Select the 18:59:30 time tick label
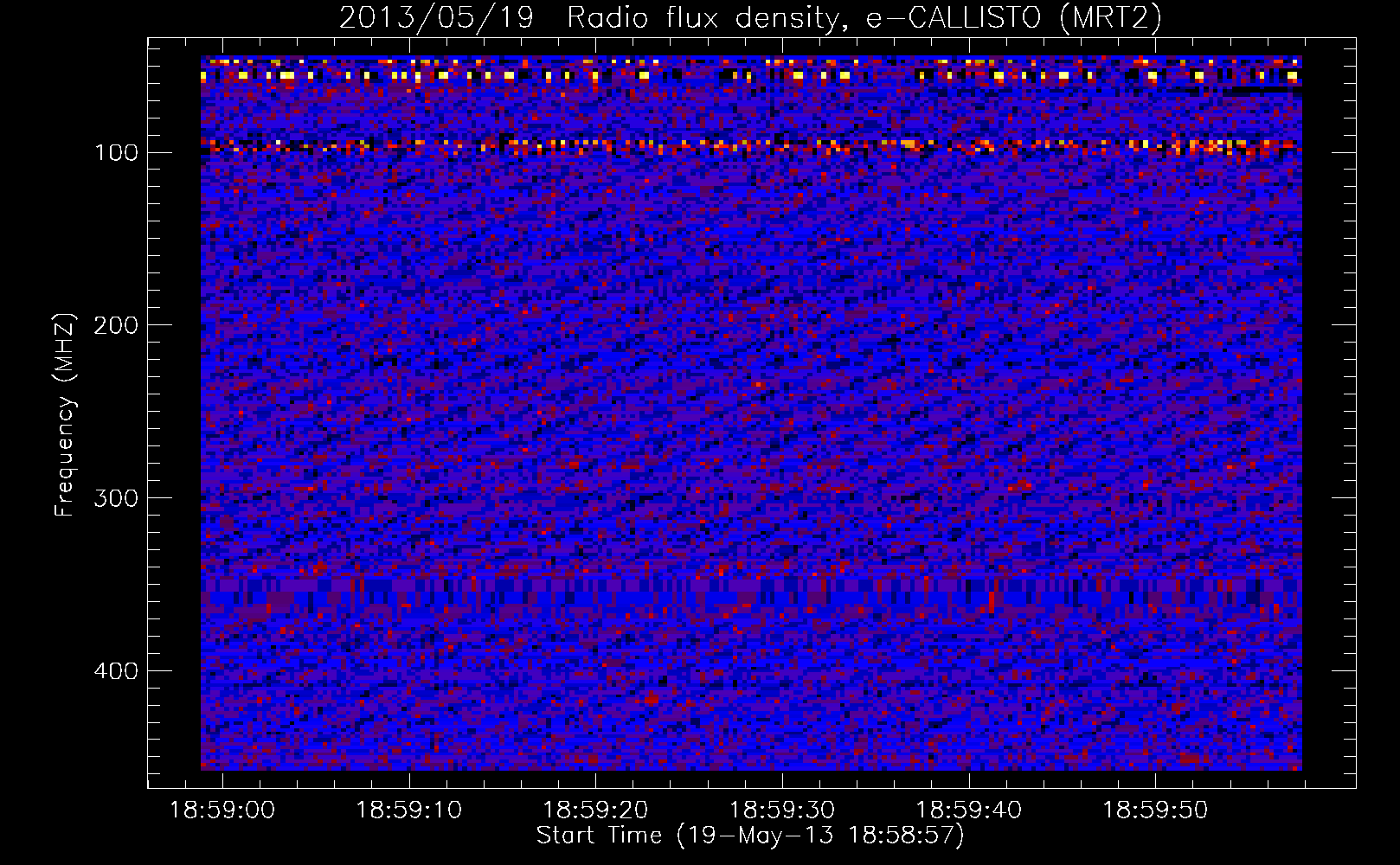Screen dimensions: 1400x865 click(x=782, y=811)
